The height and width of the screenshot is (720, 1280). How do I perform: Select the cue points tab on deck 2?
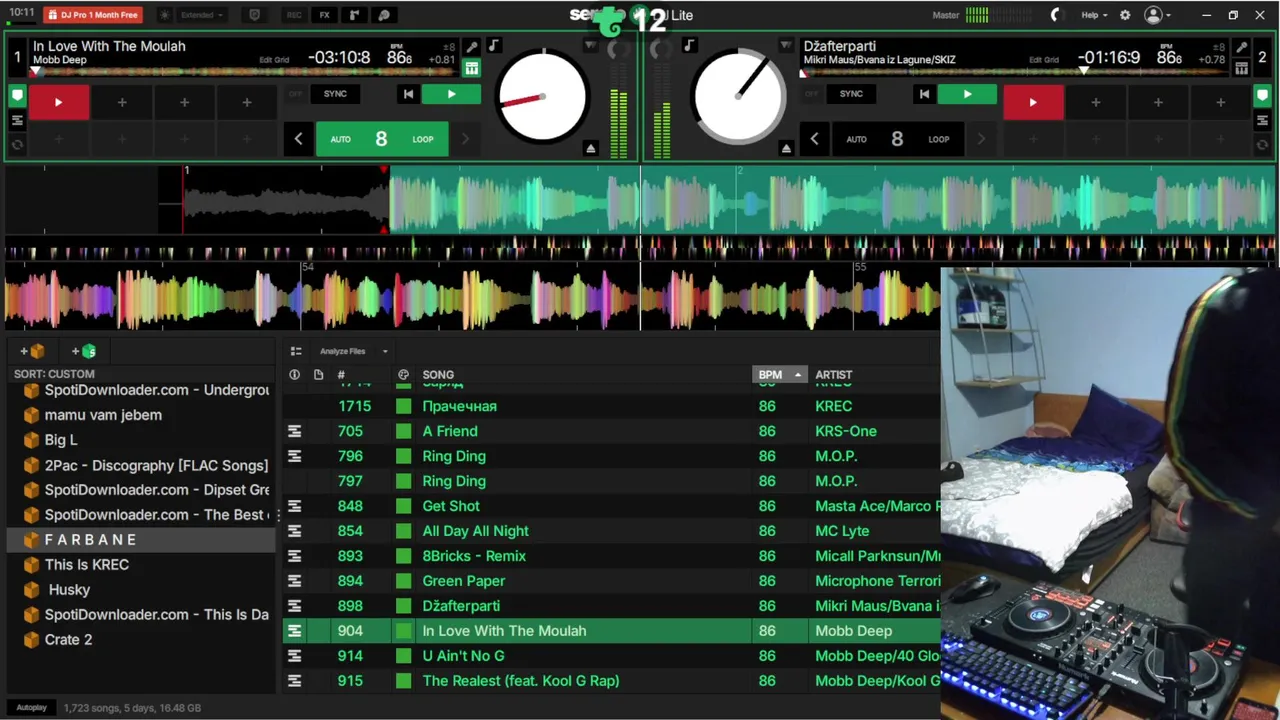click(1262, 96)
